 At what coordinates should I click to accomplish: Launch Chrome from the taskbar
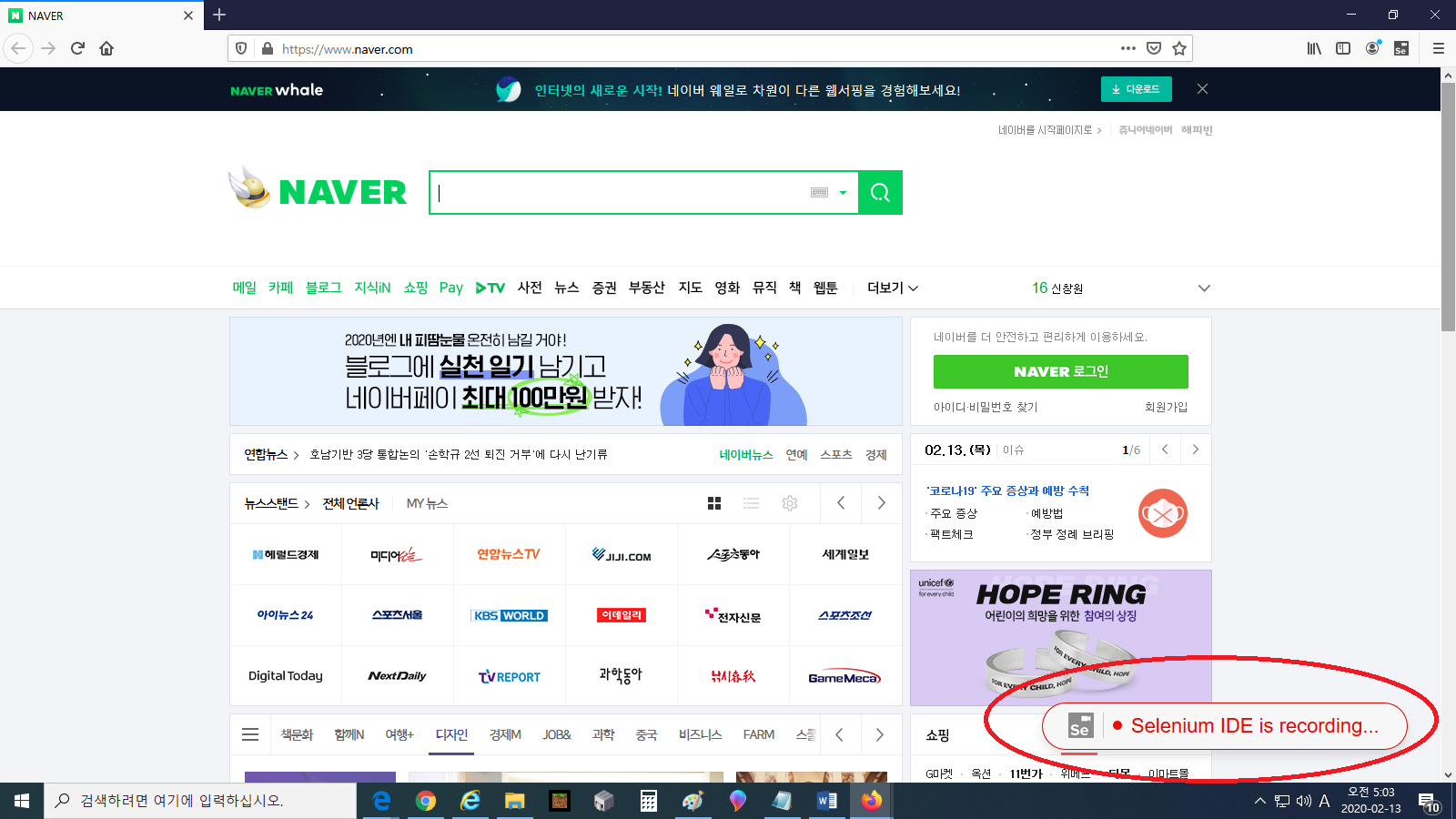[x=426, y=801]
